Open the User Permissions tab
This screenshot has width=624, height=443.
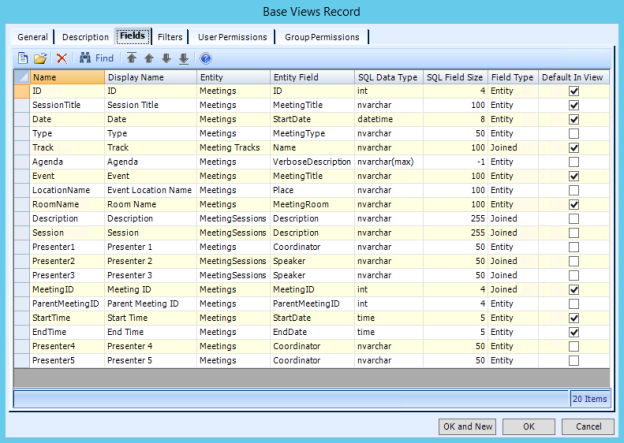pyautogui.click(x=231, y=37)
